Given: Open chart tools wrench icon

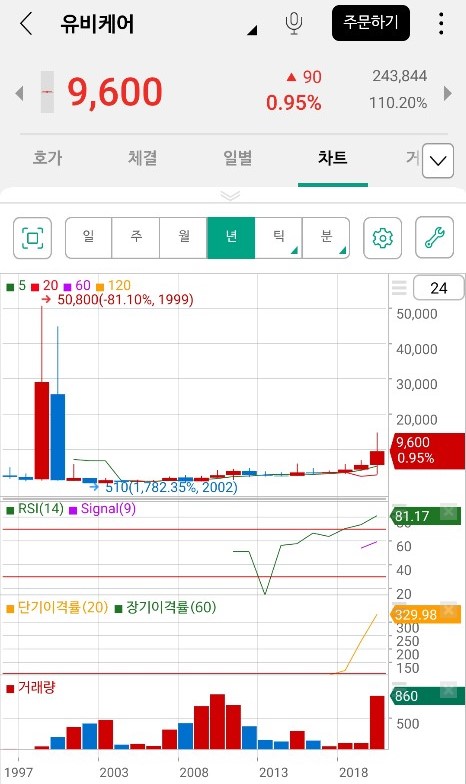Looking at the screenshot, I should point(434,238).
